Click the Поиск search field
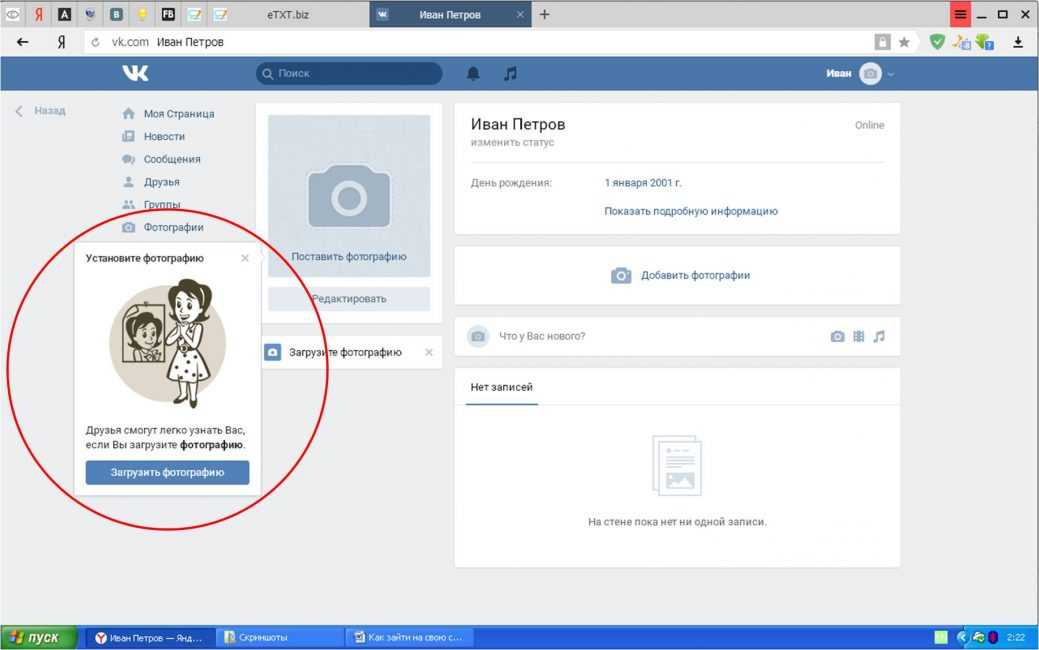1039x650 pixels. (x=349, y=73)
